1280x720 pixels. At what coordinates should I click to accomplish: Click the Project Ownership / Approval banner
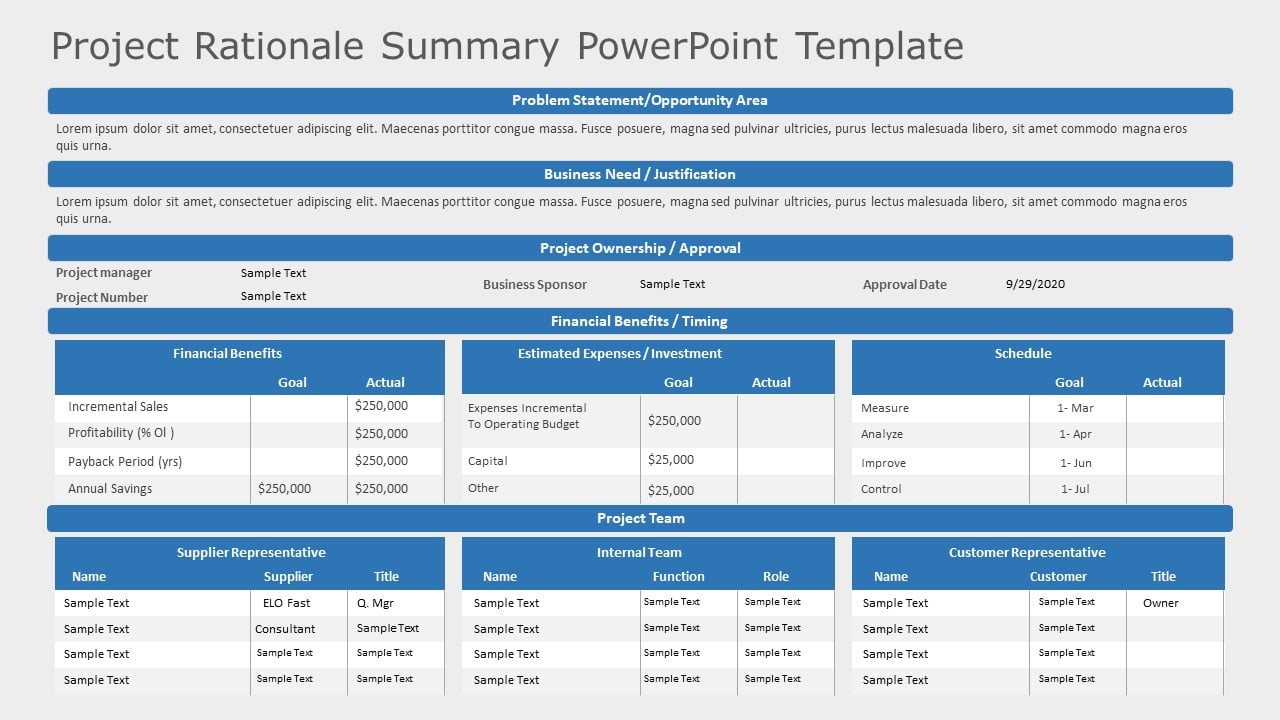click(639, 248)
